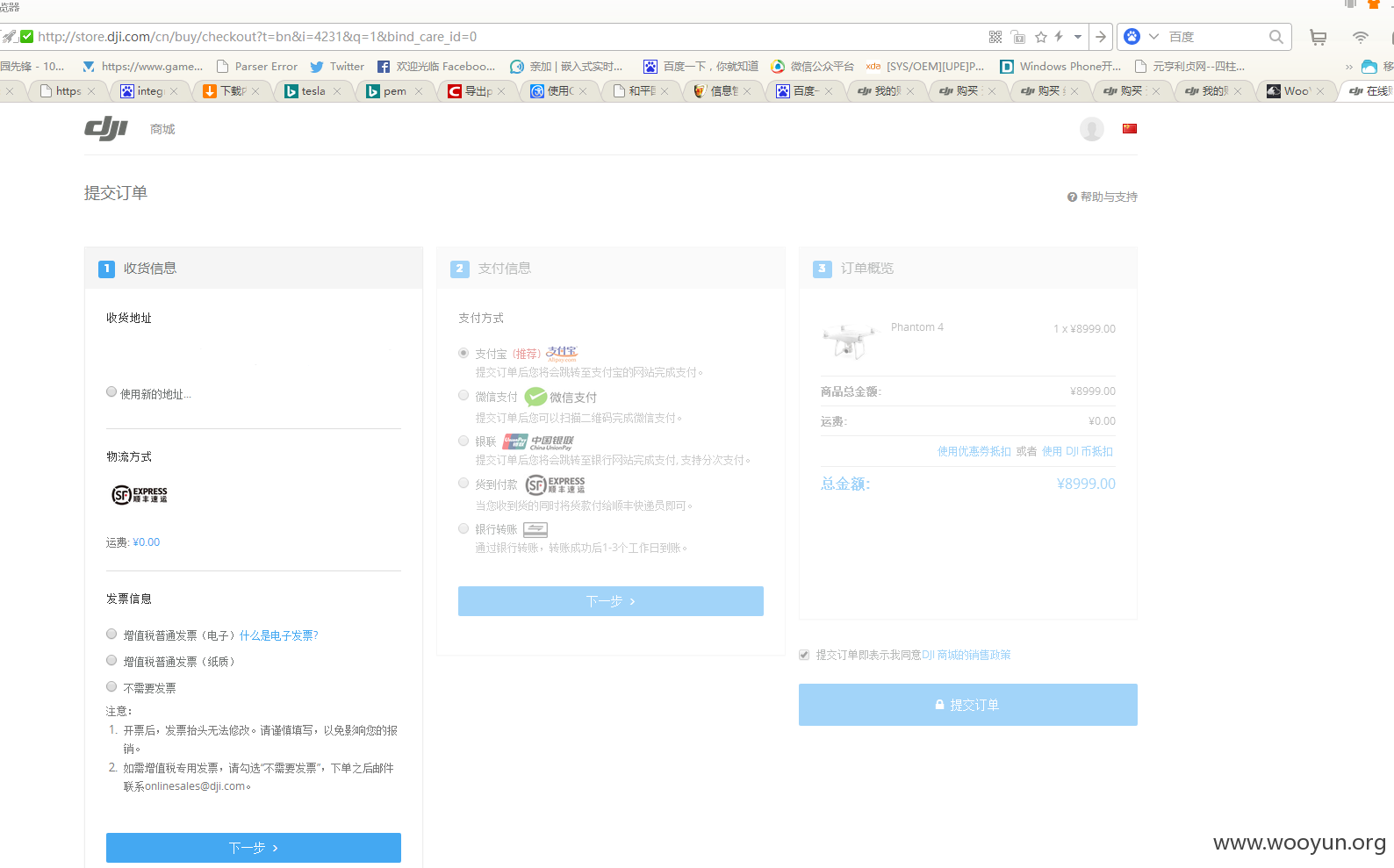
Task: Close the Woo tab
Action: [x=1320, y=91]
